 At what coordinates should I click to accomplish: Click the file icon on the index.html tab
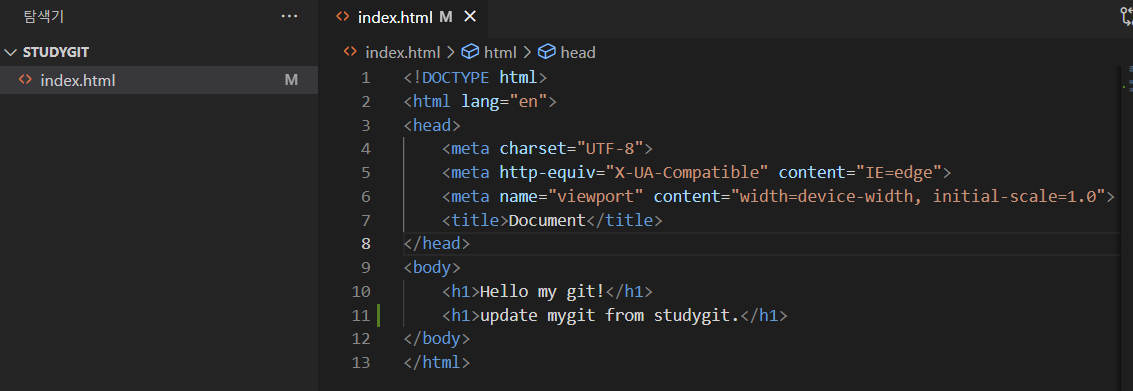tap(343, 17)
